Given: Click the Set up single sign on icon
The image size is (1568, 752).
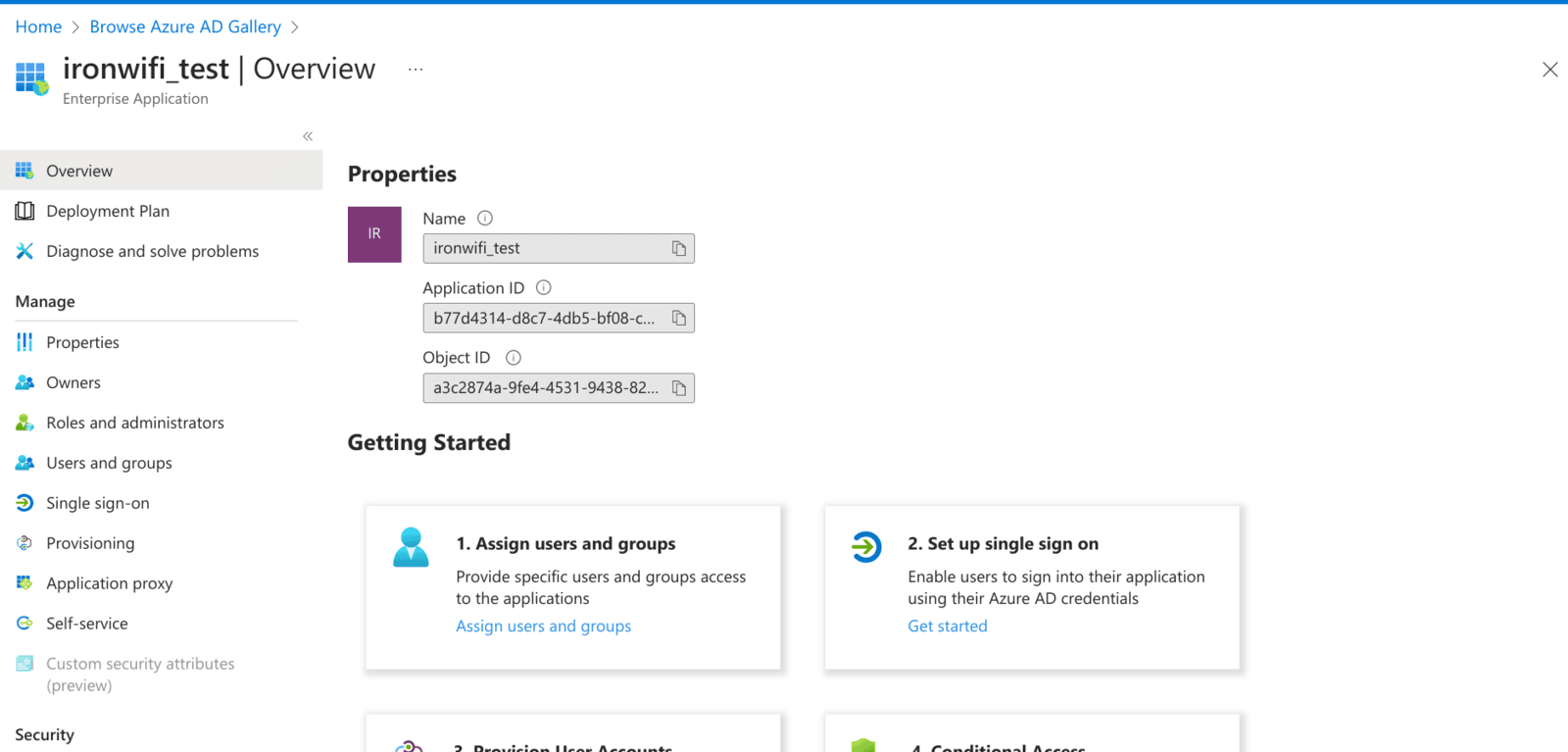Looking at the screenshot, I should 866,546.
